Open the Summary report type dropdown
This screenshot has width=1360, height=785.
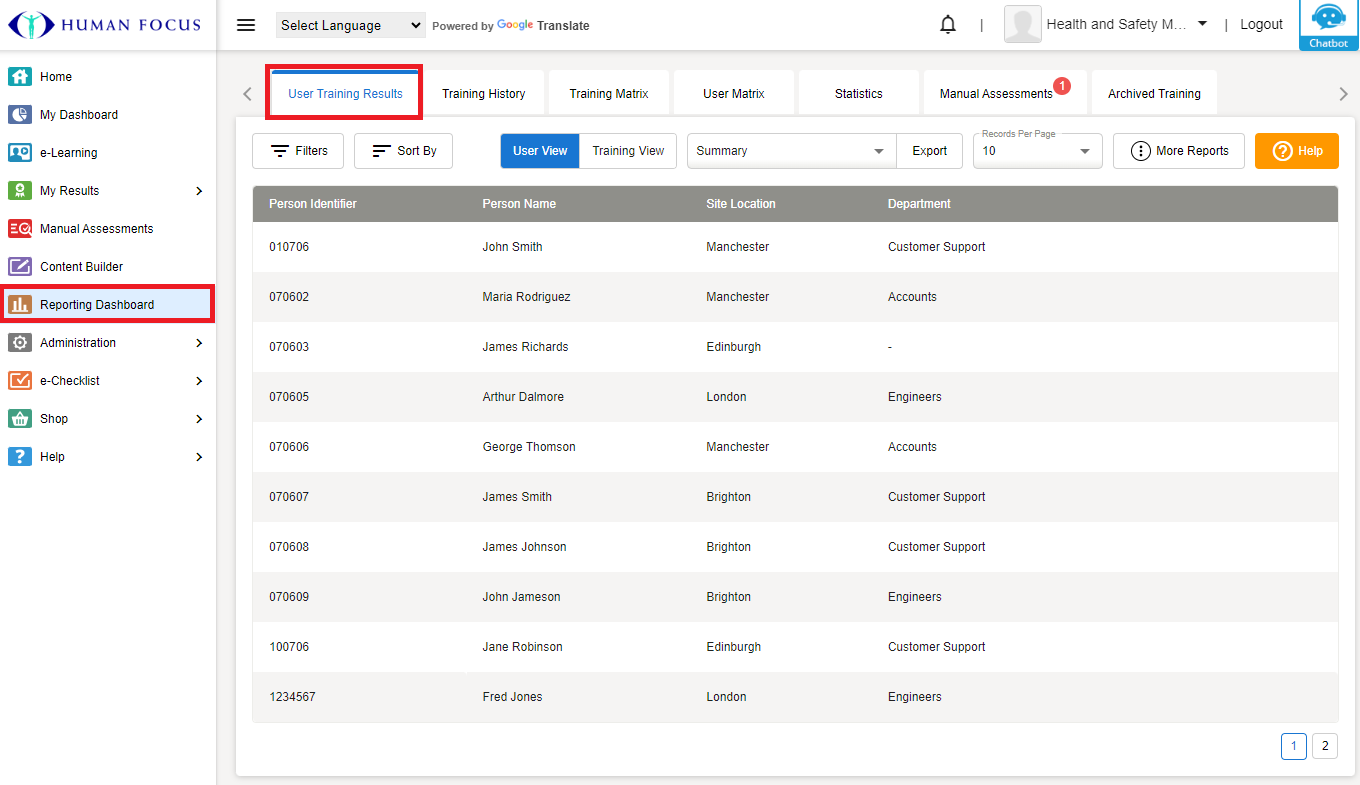[790, 151]
